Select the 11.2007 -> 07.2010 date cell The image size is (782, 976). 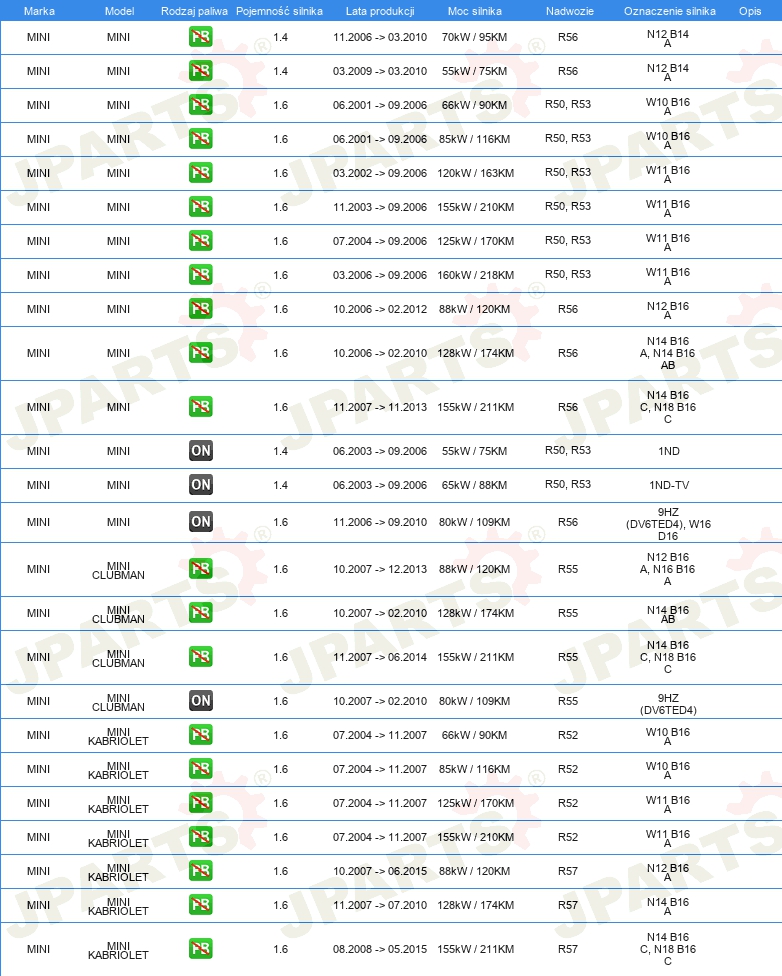point(380,905)
